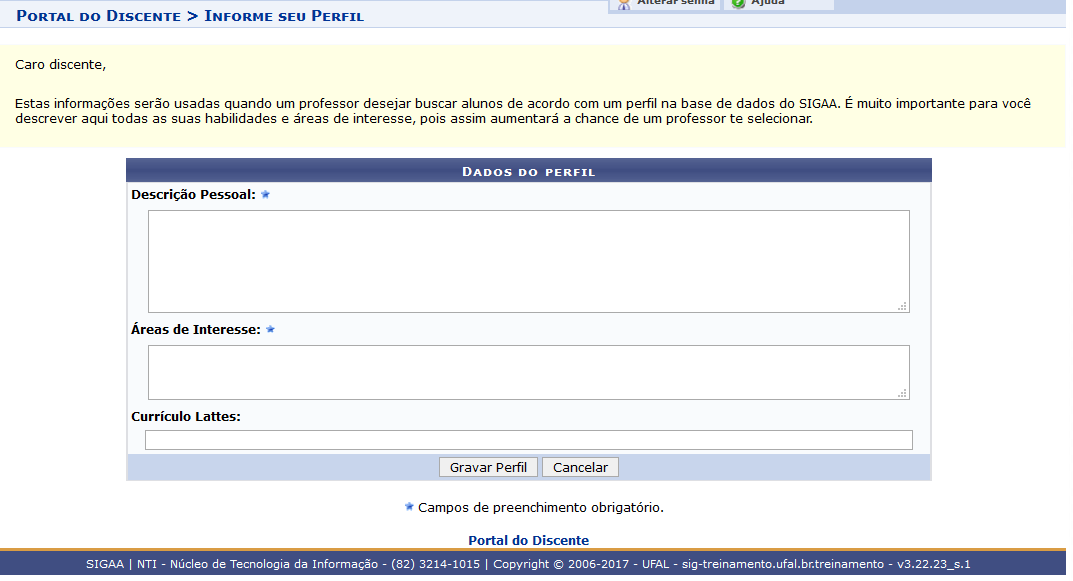Click resize handle of Descrição Pessoal box
This screenshot has height=581, width=1073.
point(902,306)
